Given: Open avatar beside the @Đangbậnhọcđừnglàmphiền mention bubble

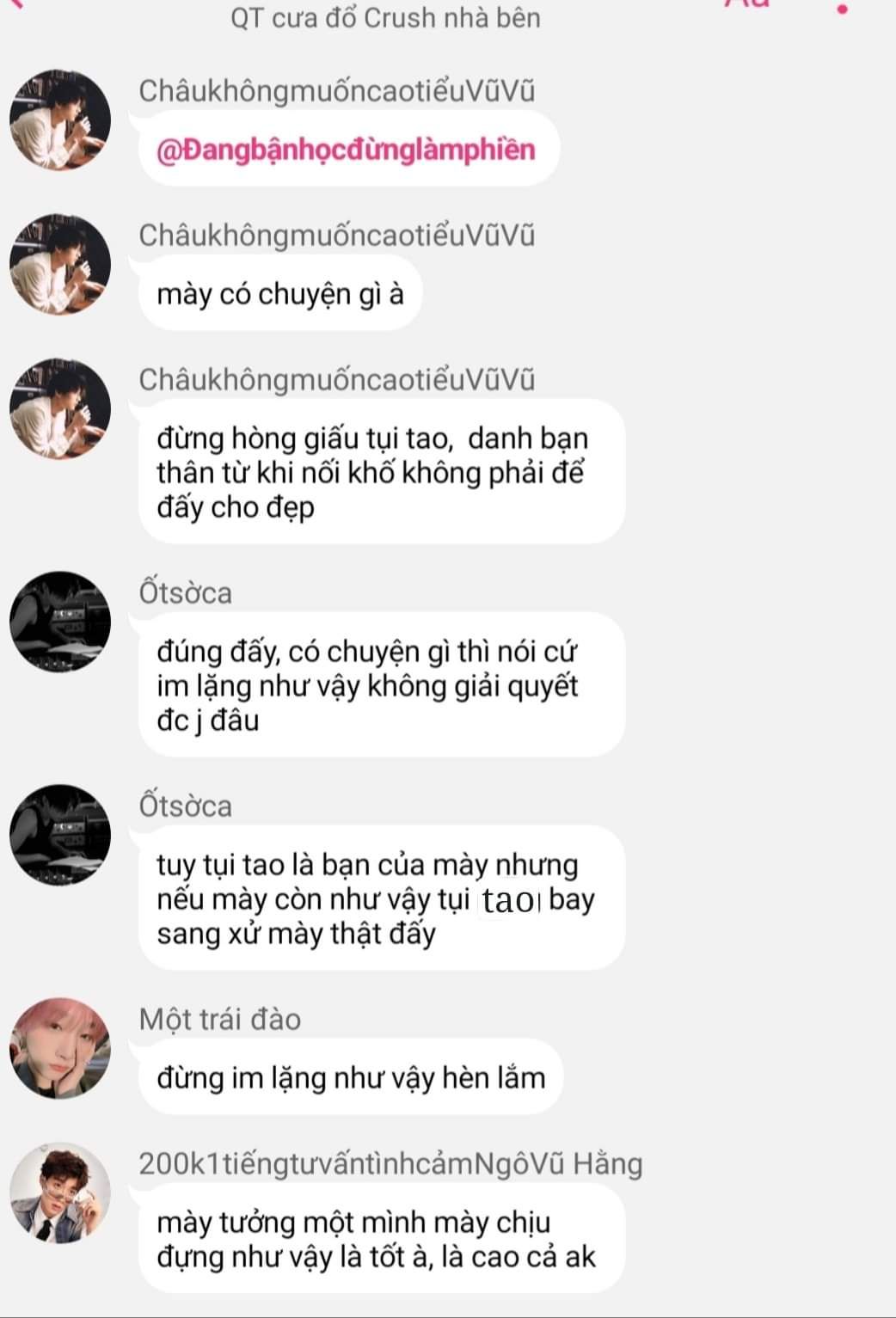Looking at the screenshot, I should point(60,120).
